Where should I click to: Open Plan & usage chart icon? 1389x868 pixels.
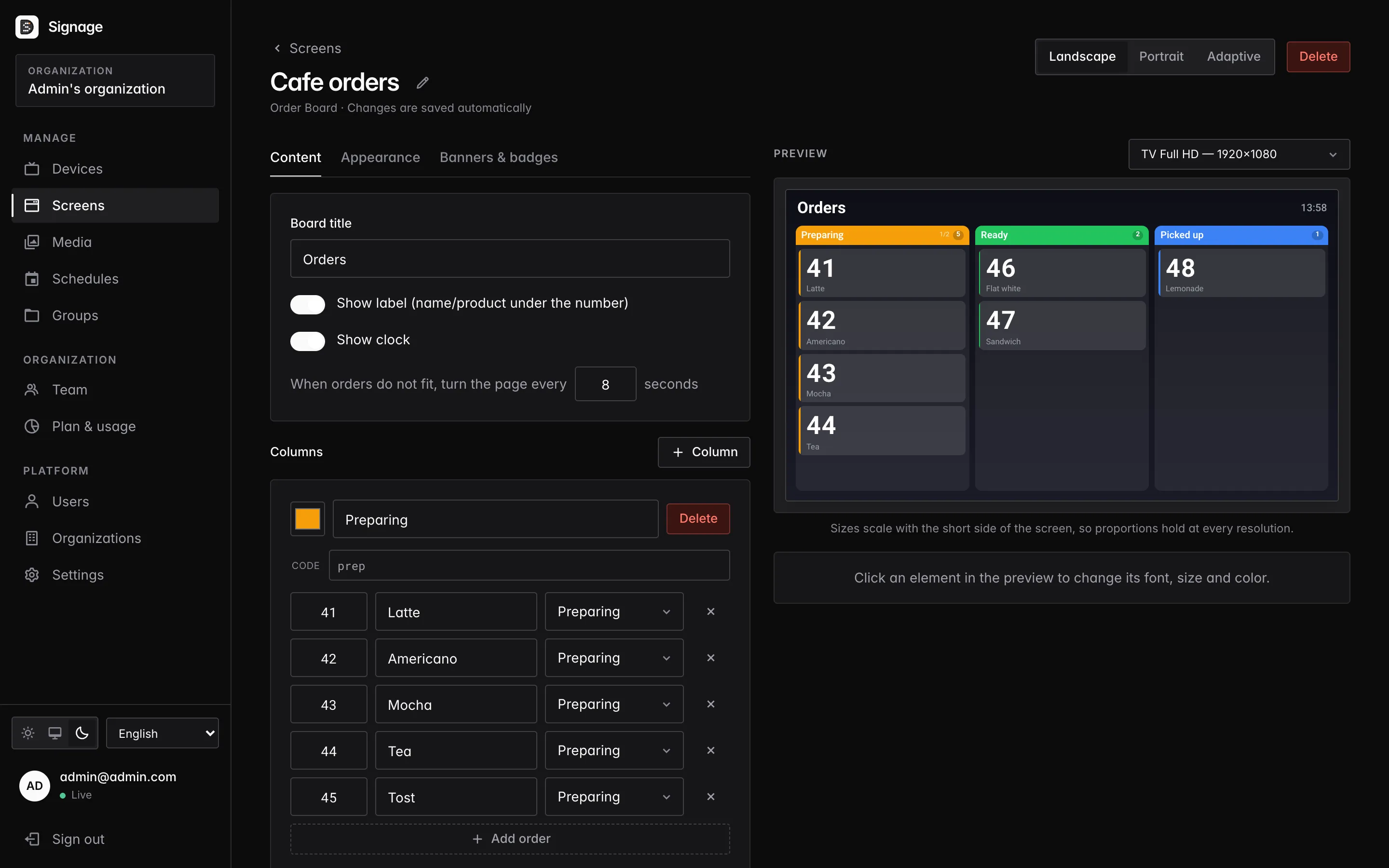point(31,427)
